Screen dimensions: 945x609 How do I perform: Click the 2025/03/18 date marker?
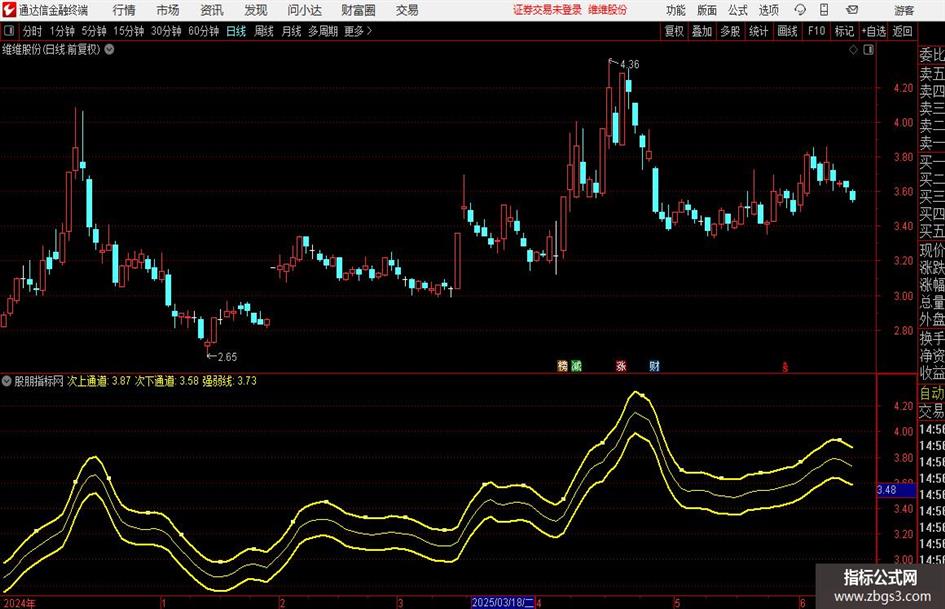(x=503, y=602)
